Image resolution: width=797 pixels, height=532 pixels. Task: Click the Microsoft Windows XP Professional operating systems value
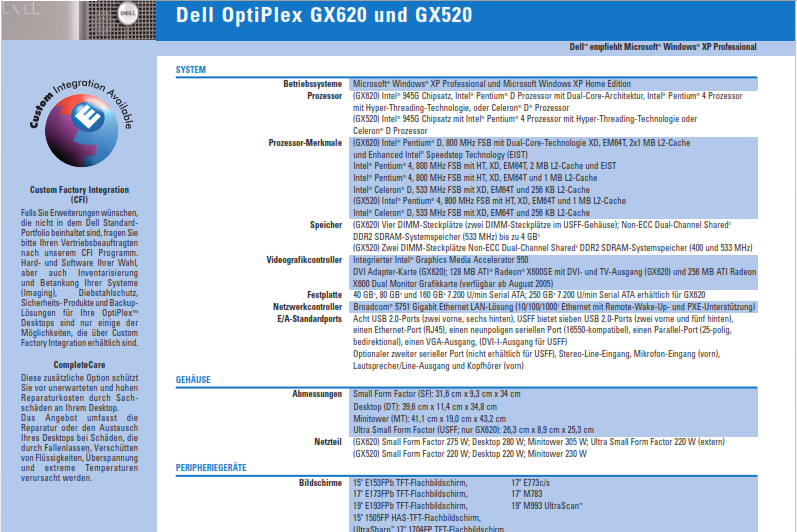click(x=492, y=84)
